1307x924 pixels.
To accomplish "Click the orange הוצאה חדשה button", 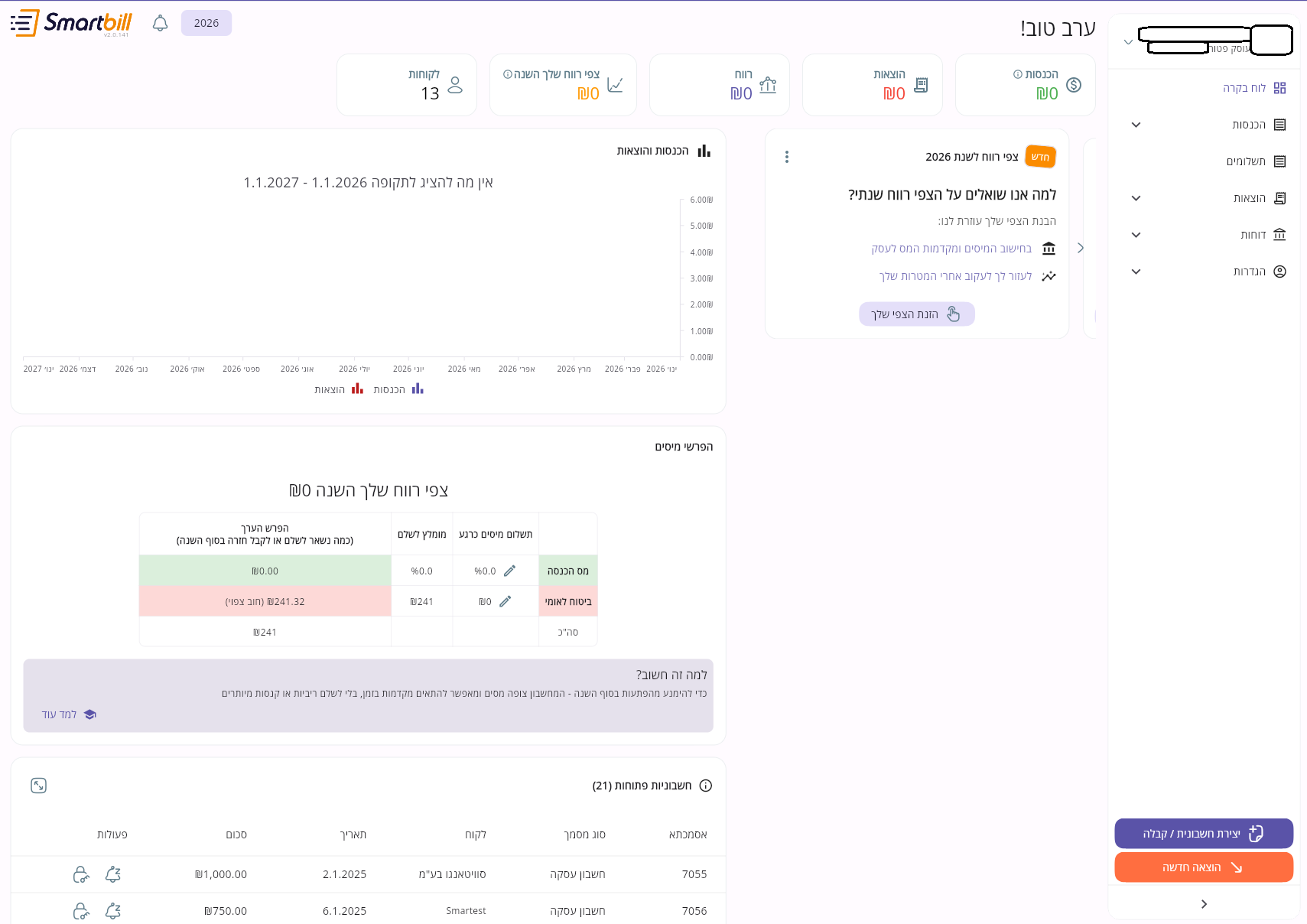I will coord(1204,867).
